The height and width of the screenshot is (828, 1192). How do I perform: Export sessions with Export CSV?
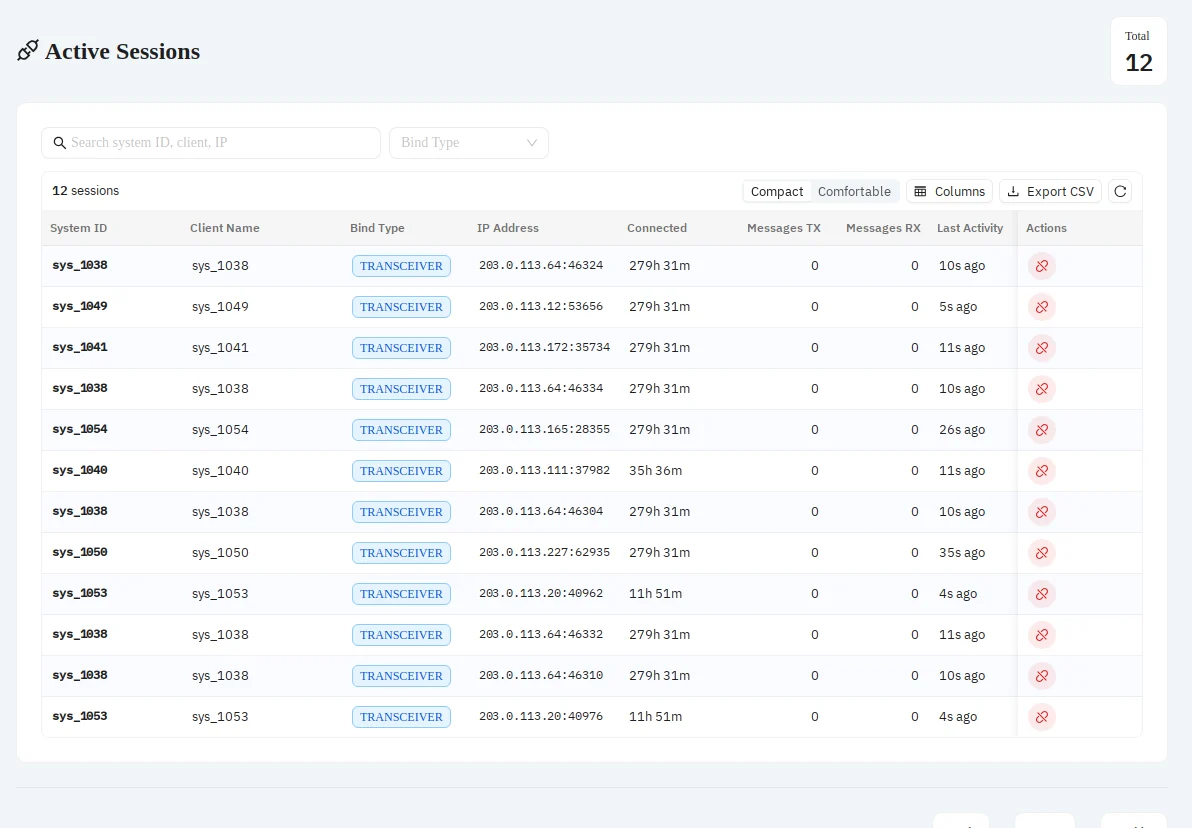1051,192
